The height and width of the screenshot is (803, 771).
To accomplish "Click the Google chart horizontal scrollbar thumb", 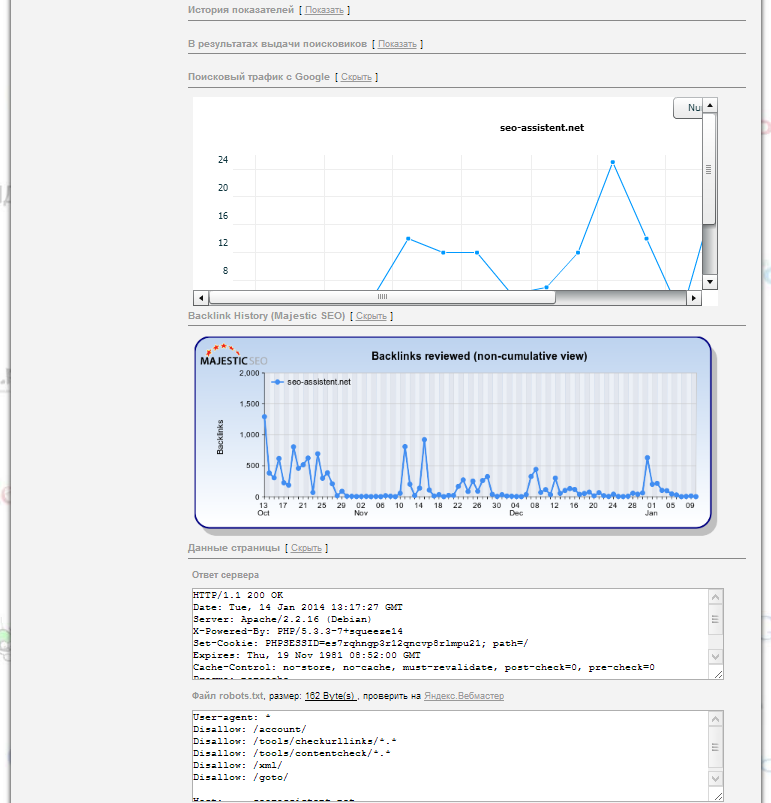I will pos(381,298).
